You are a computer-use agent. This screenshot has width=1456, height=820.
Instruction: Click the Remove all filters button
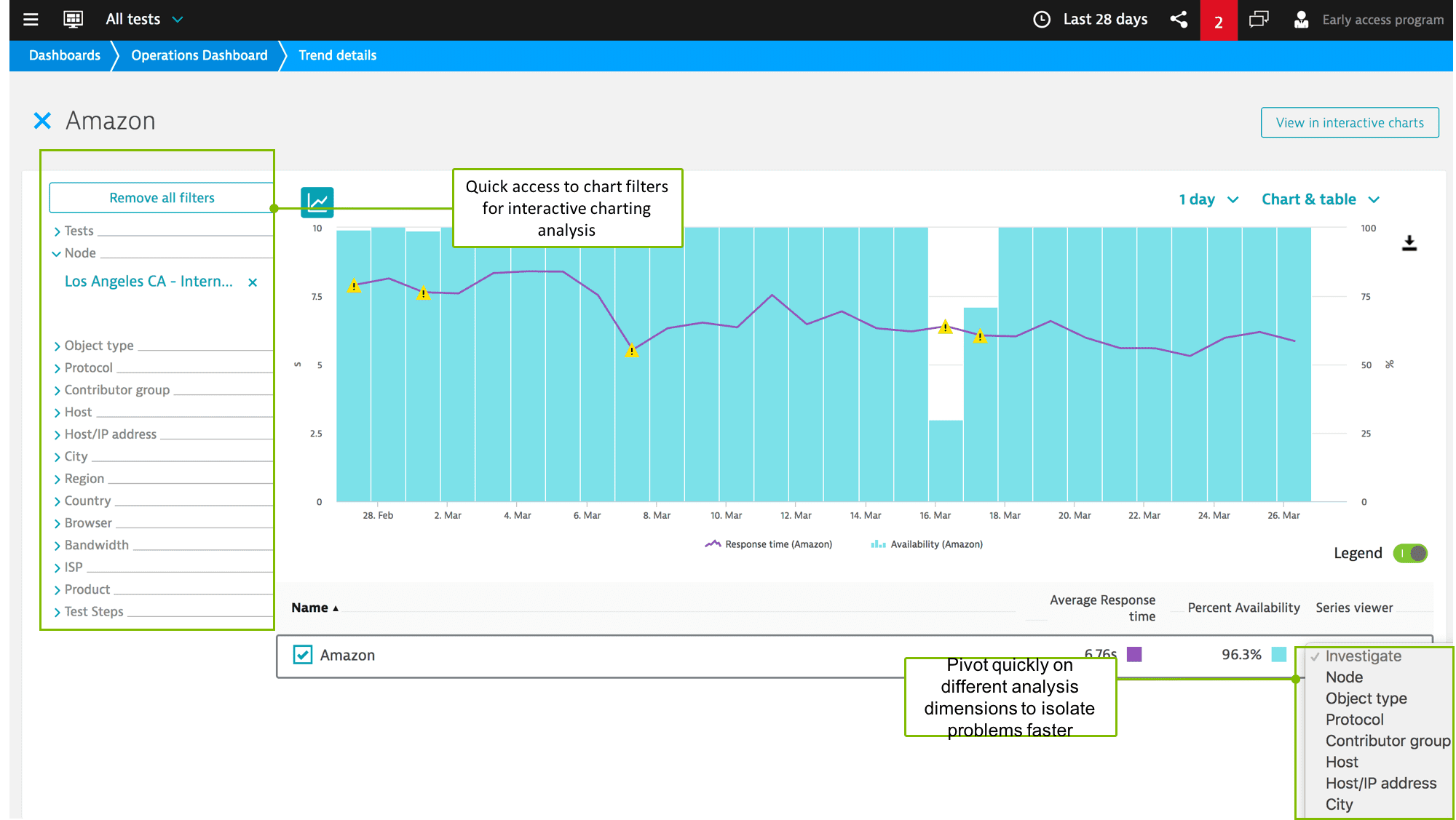pos(162,198)
